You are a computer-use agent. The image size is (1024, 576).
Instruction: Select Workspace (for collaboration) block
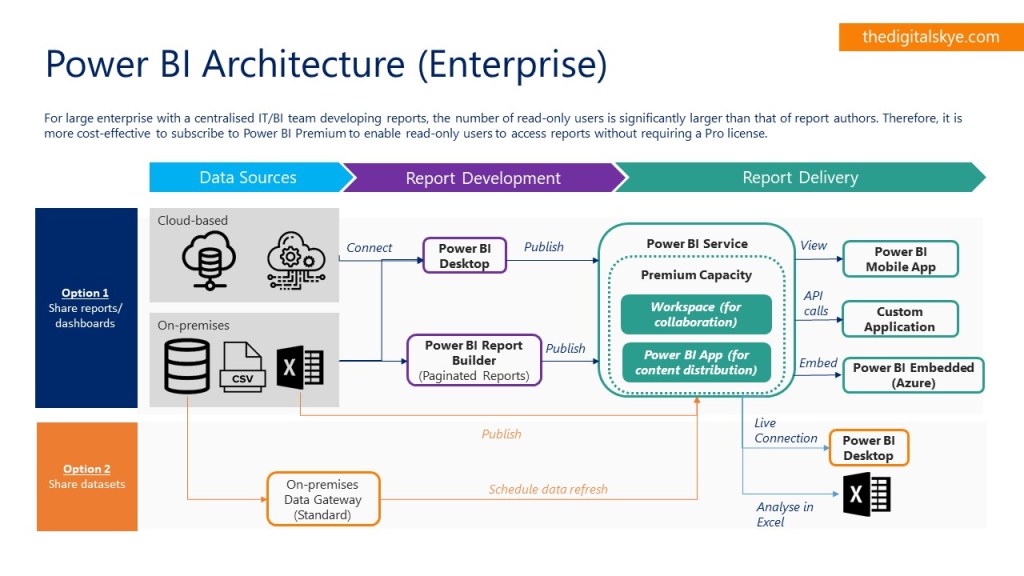click(x=696, y=314)
